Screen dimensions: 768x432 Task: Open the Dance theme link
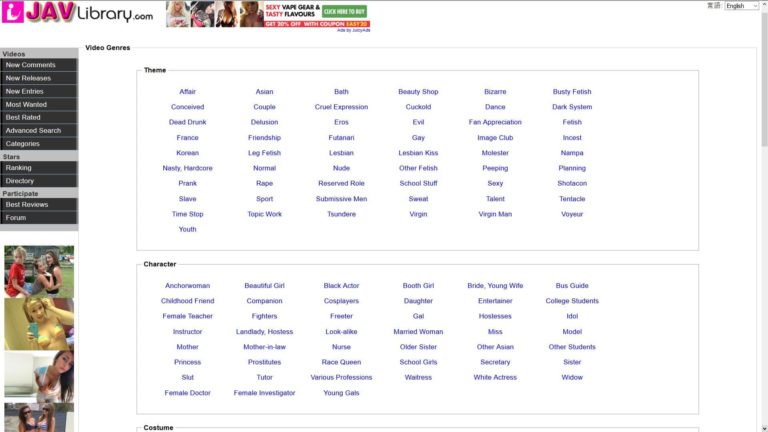click(495, 107)
